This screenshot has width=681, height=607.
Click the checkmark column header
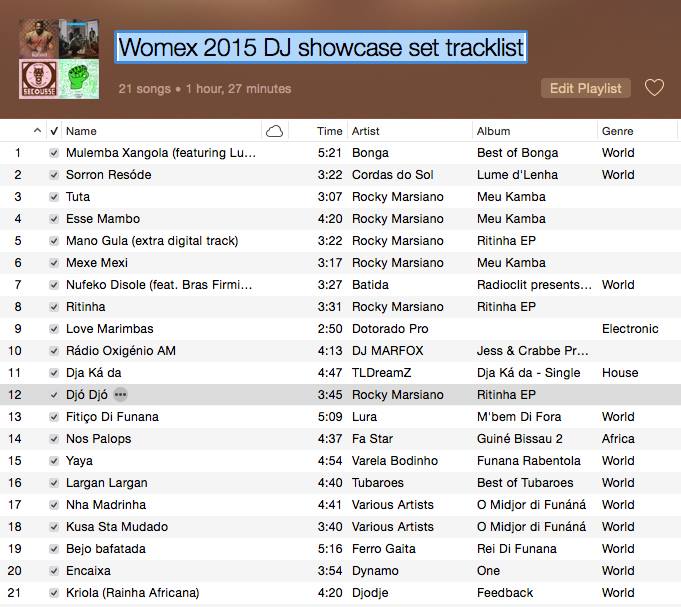[x=54, y=131]
